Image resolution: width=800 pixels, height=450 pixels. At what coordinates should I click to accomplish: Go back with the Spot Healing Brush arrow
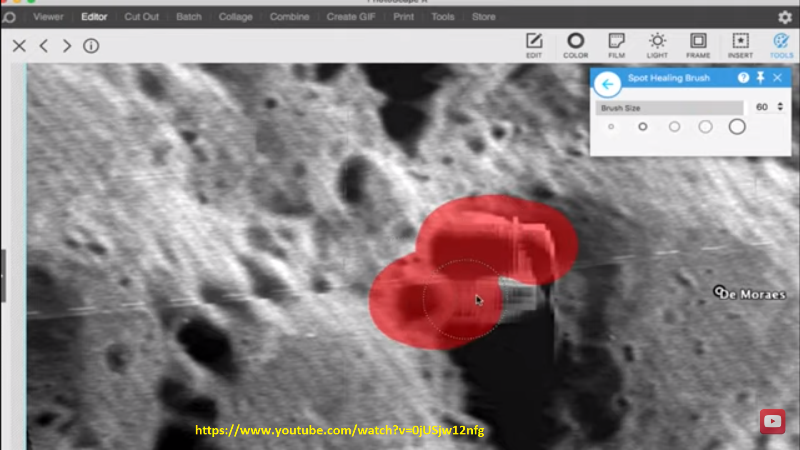pos(607,84)
